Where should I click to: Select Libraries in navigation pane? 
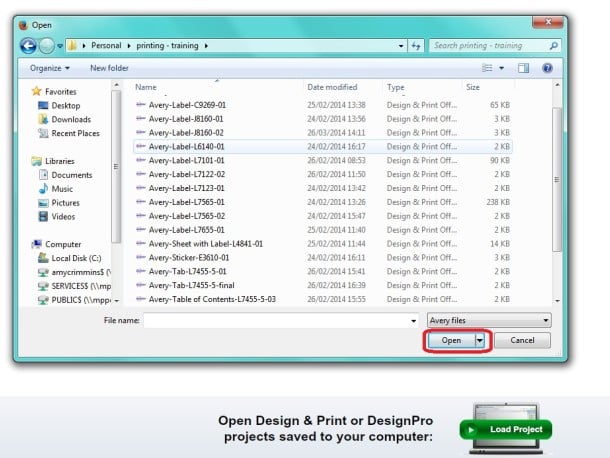53,161
